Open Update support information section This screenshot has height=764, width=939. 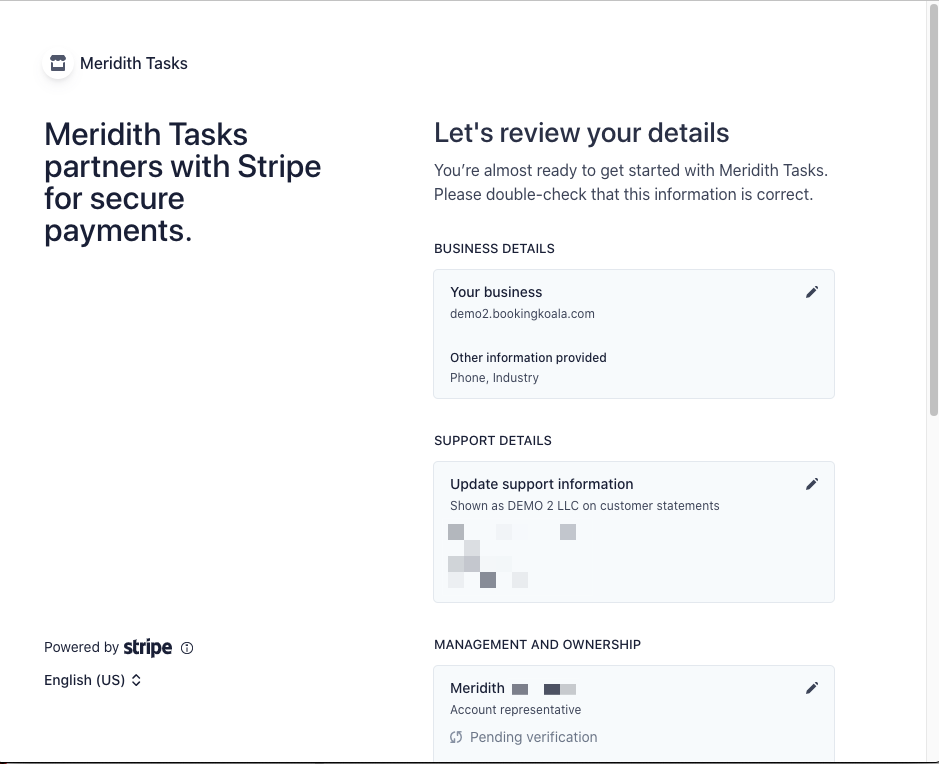(541, 484)
